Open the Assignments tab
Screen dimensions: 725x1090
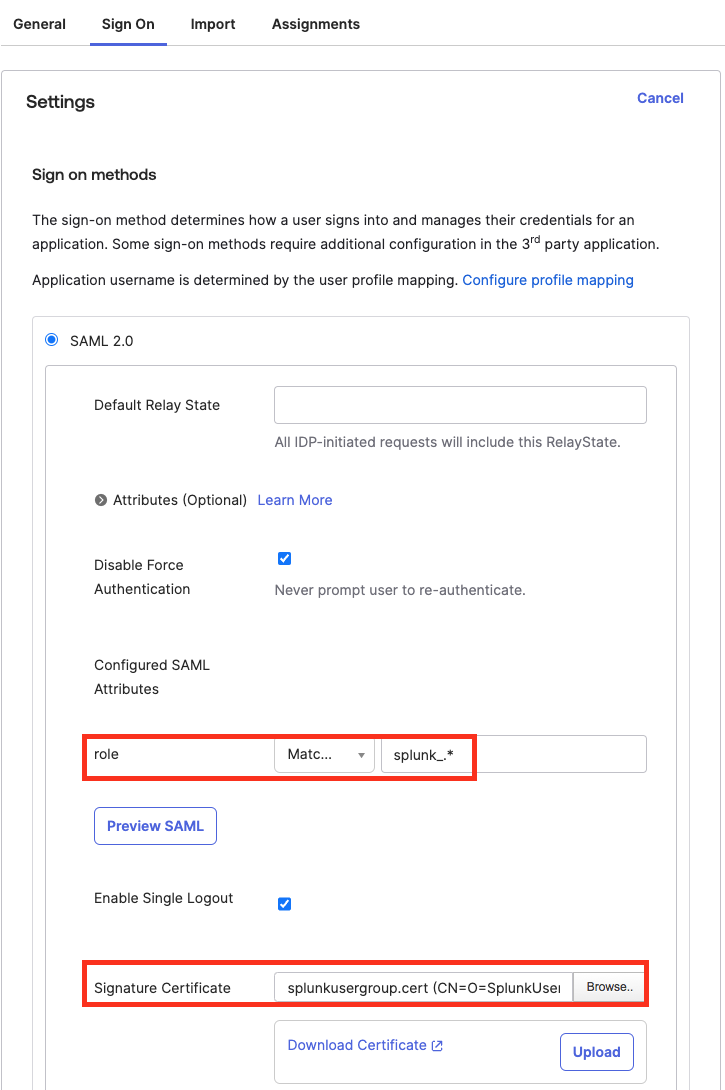click(x=315, y=23)
